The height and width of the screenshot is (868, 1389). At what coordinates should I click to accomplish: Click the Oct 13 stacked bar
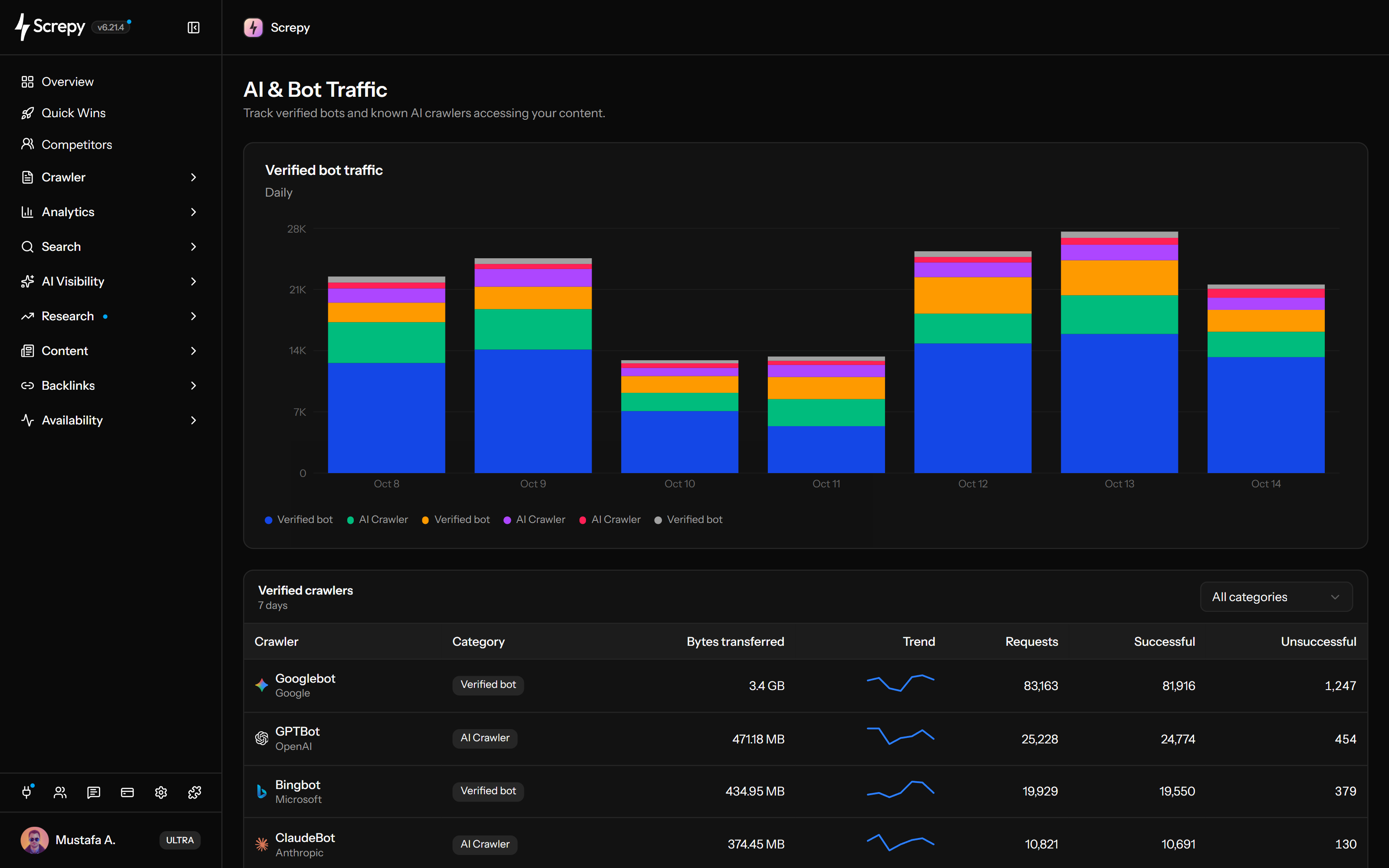point(1119,352)
